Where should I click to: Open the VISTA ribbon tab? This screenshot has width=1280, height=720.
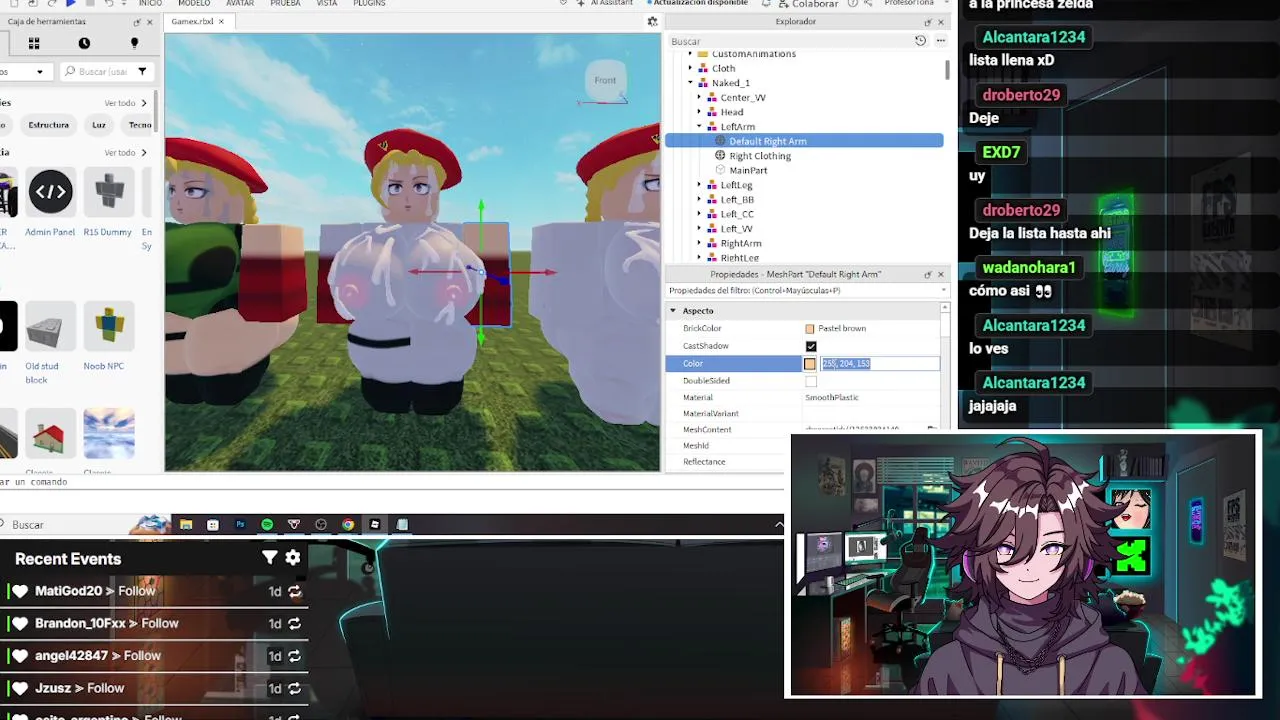(327, 4)
